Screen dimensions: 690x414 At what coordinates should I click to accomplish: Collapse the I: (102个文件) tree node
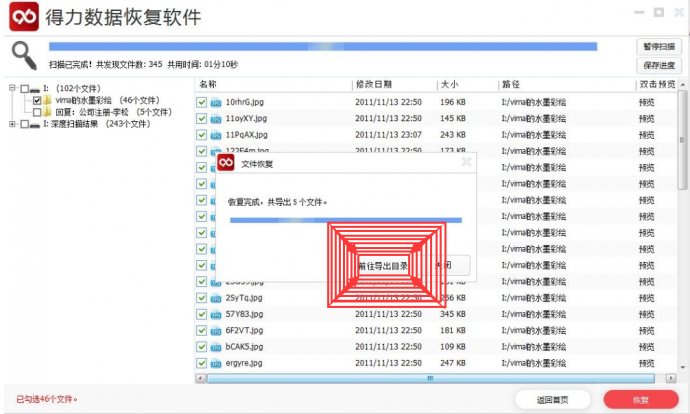[x=12, y=88]
